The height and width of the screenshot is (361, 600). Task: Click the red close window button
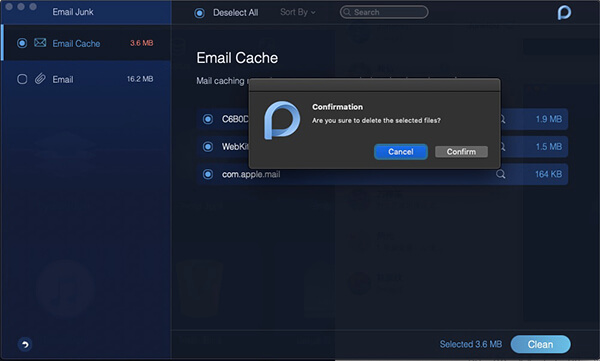tap(9, 7)
